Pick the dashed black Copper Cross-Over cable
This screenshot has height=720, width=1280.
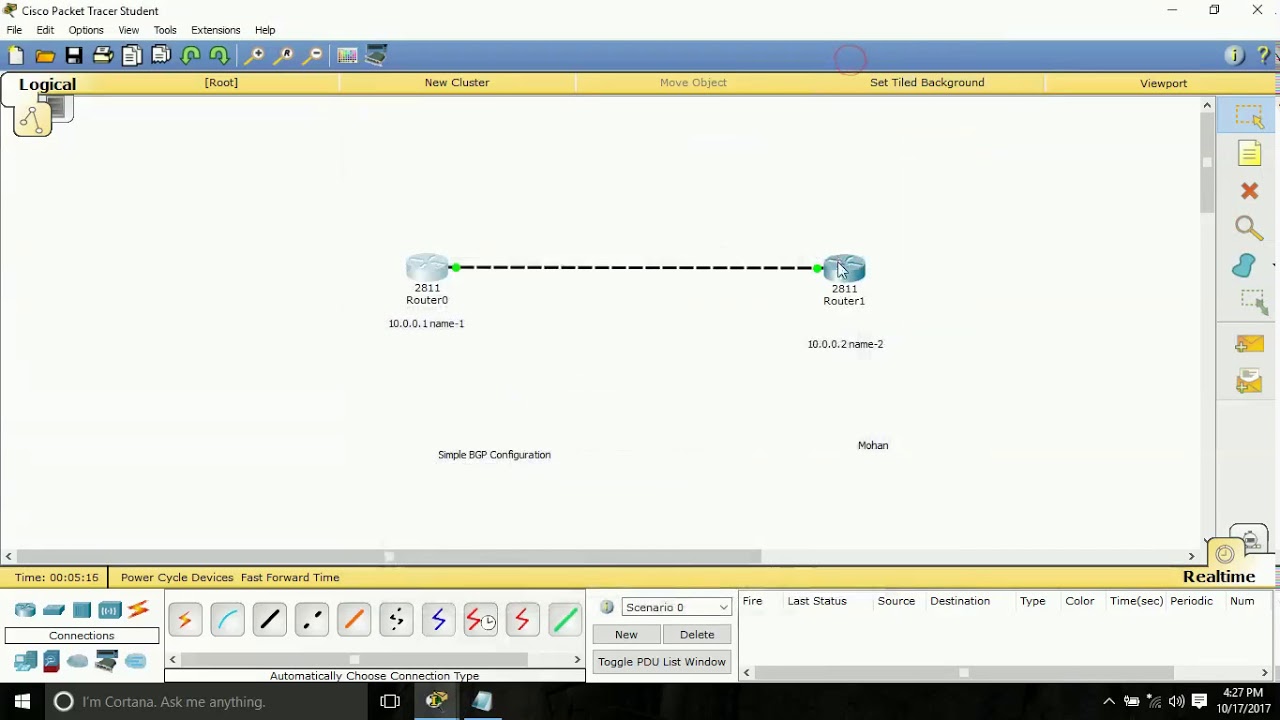coord(311,621)
